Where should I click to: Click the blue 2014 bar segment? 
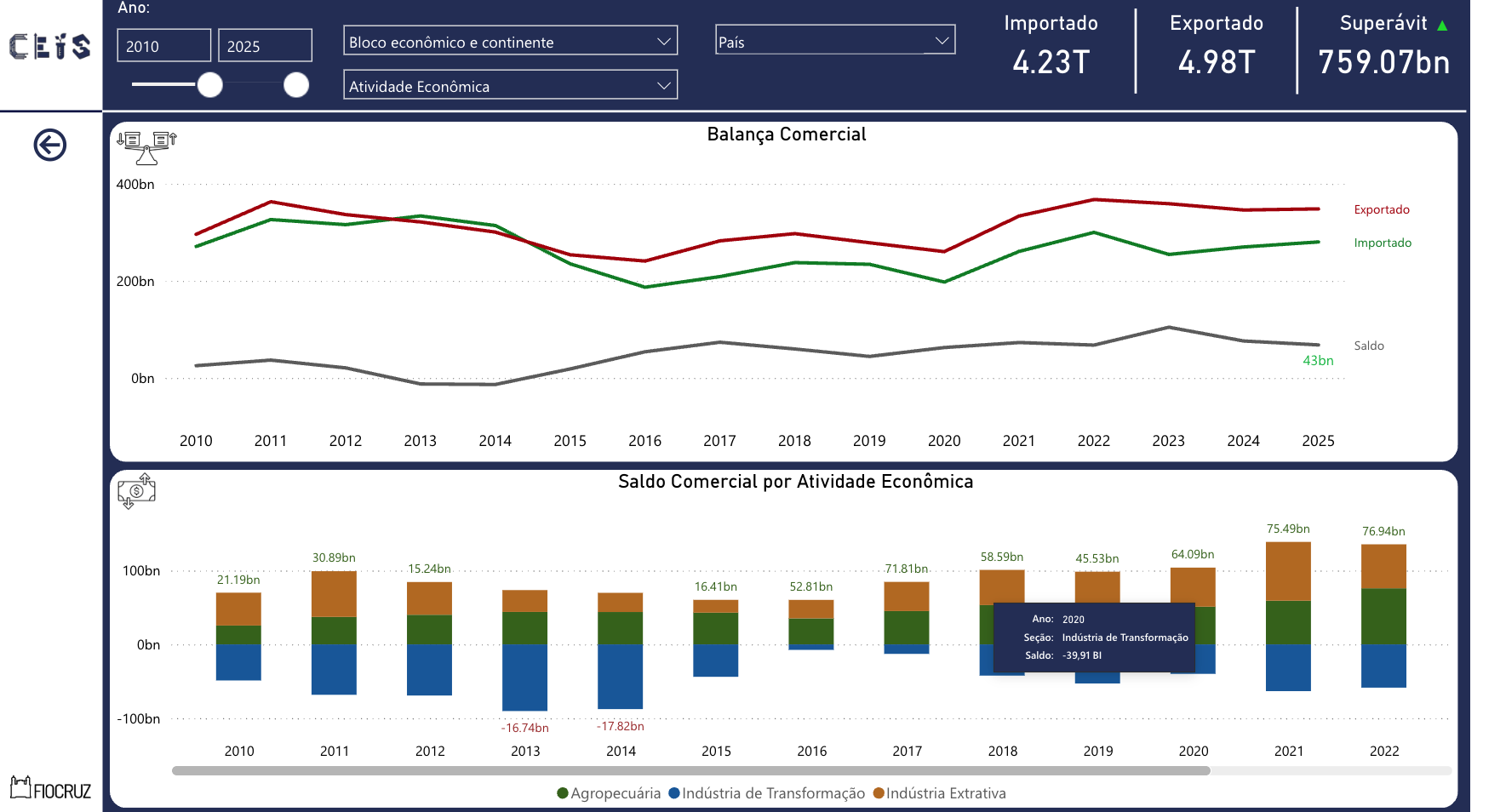tap(620, 677)
